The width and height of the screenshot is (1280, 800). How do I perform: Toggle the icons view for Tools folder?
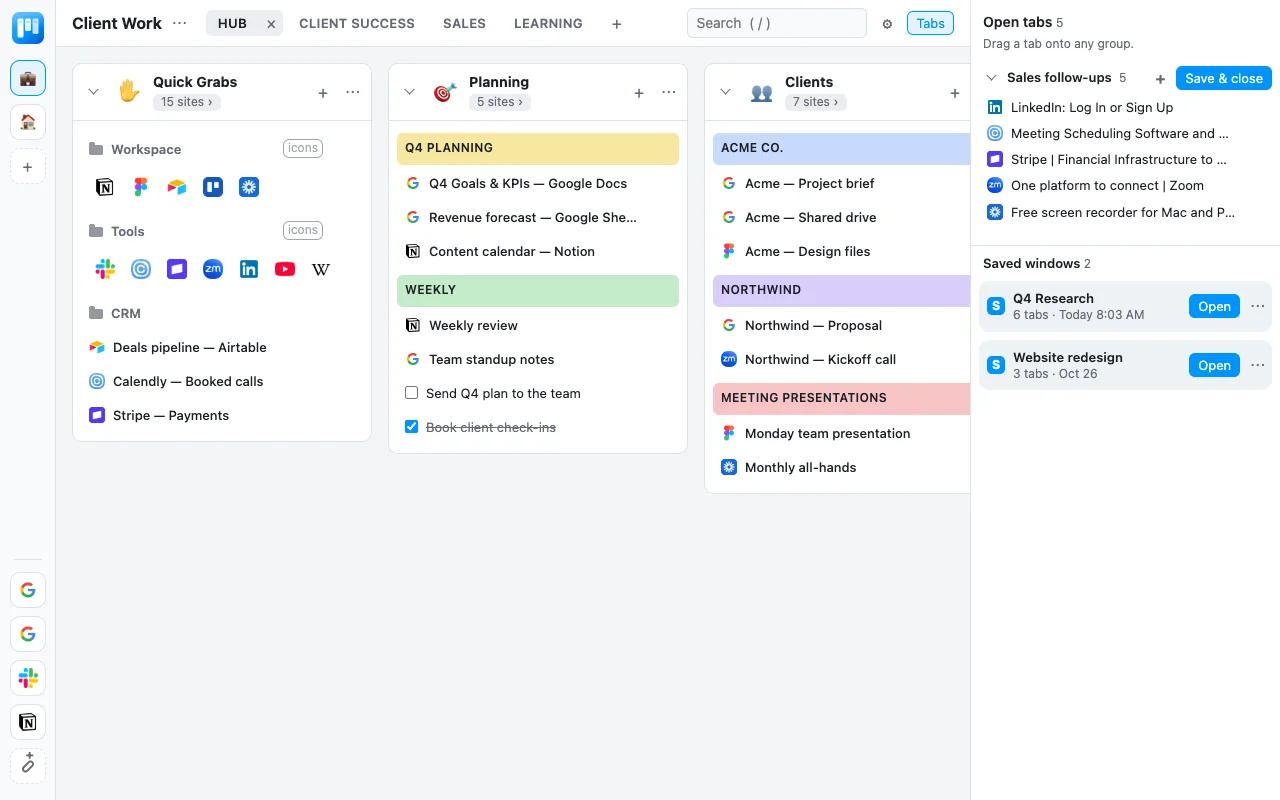tap(303, 230)
